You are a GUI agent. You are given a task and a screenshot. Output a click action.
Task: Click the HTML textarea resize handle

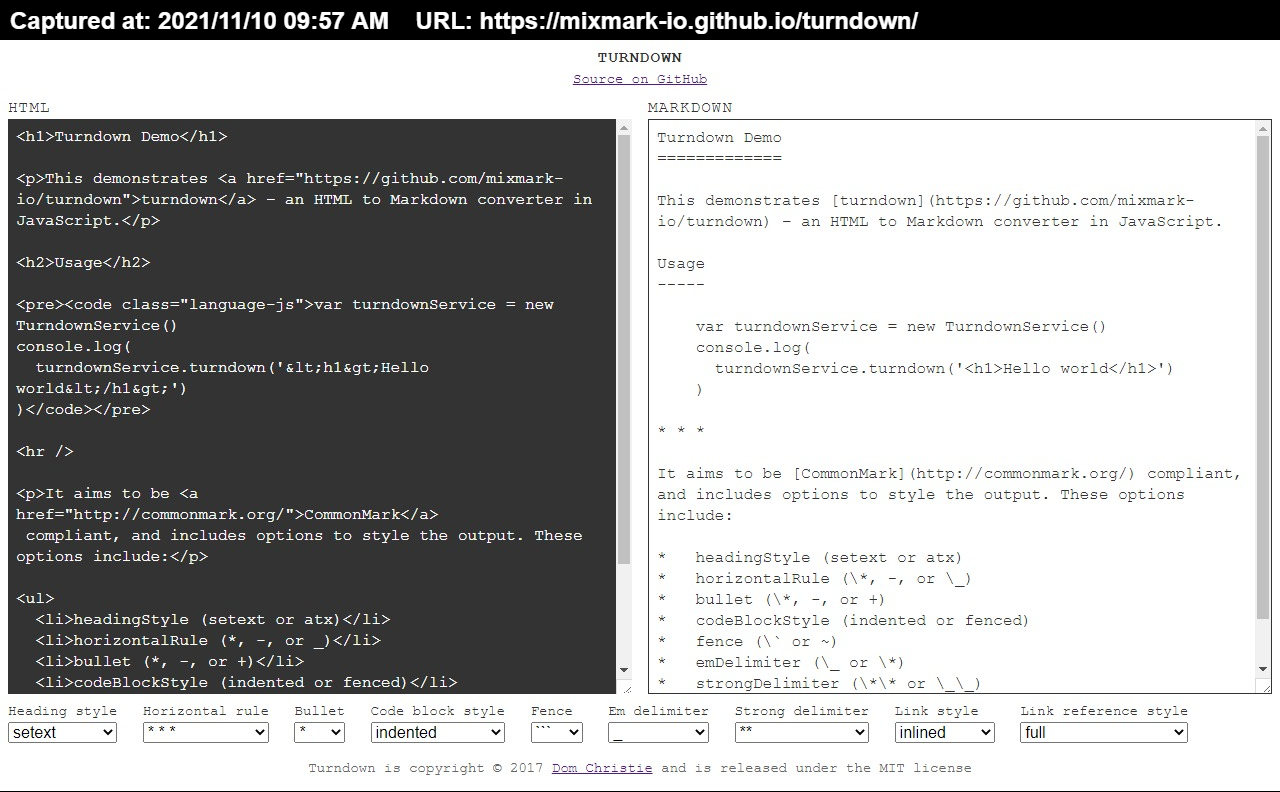[625, 687]
